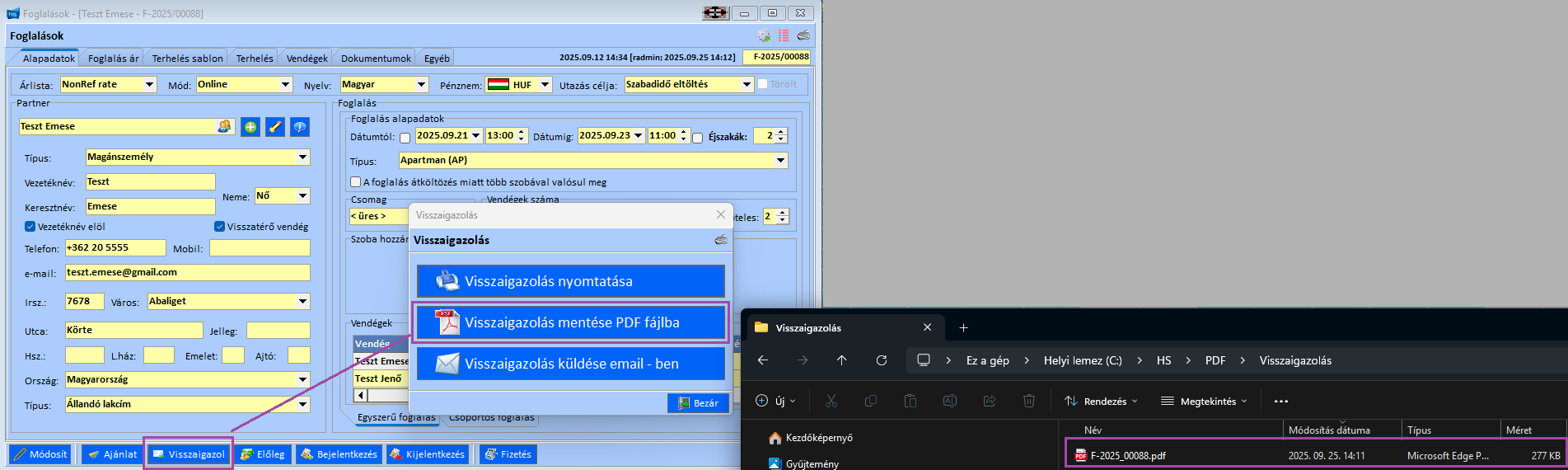Open the Árlista NonRef rate dropdown
Viewport: 1568px width, 470px height.
[149, 84]
